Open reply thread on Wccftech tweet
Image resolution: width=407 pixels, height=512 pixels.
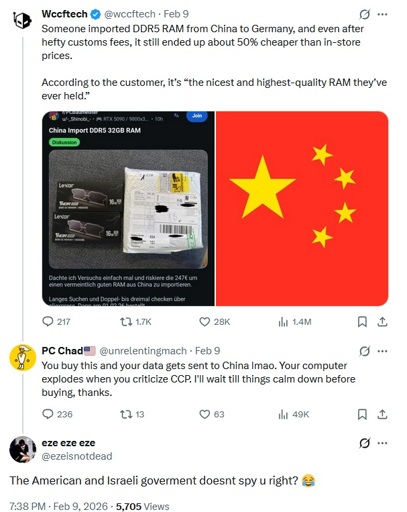pos(56,322)
